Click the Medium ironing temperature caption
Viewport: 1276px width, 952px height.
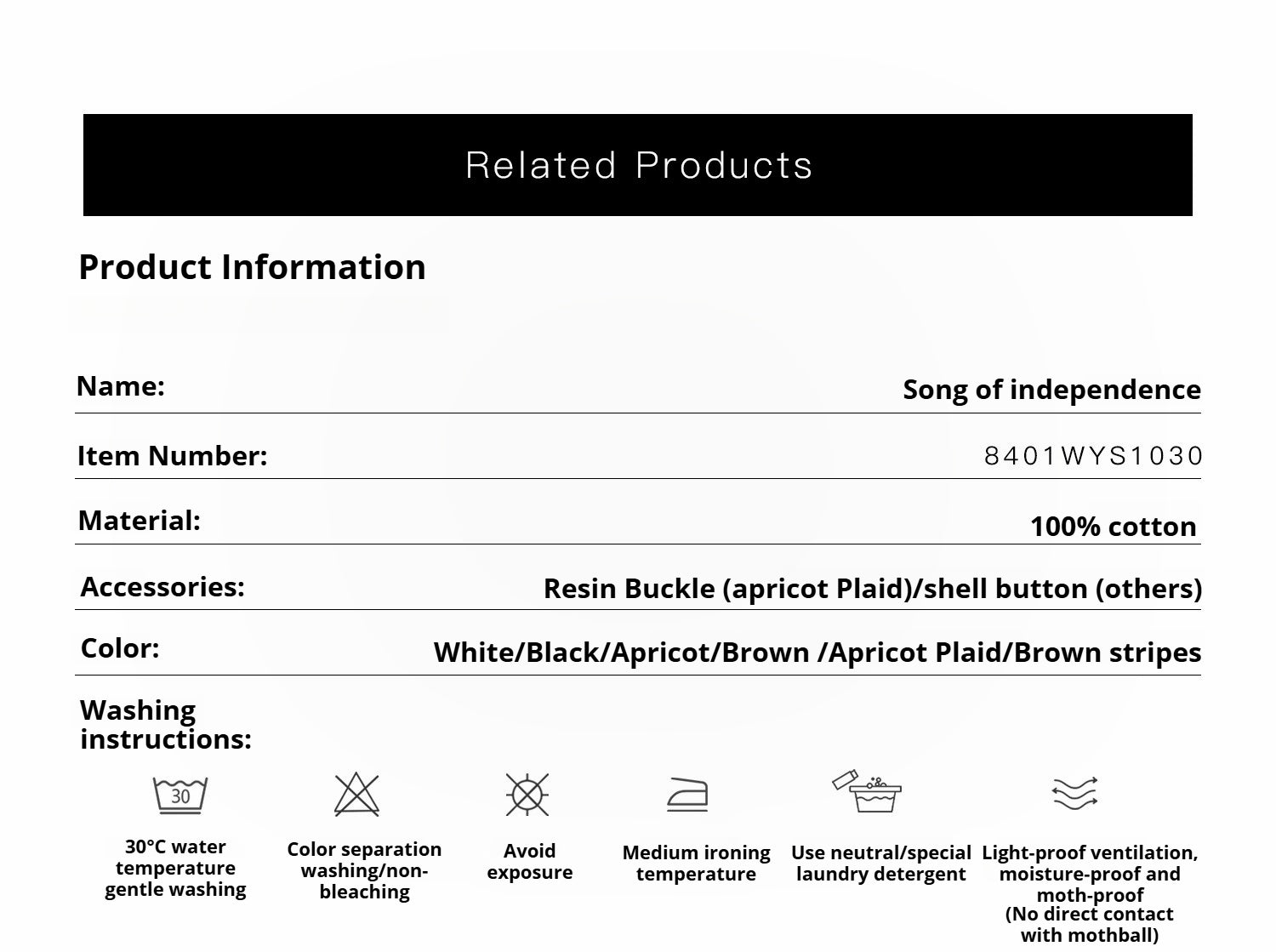point(696,864)
